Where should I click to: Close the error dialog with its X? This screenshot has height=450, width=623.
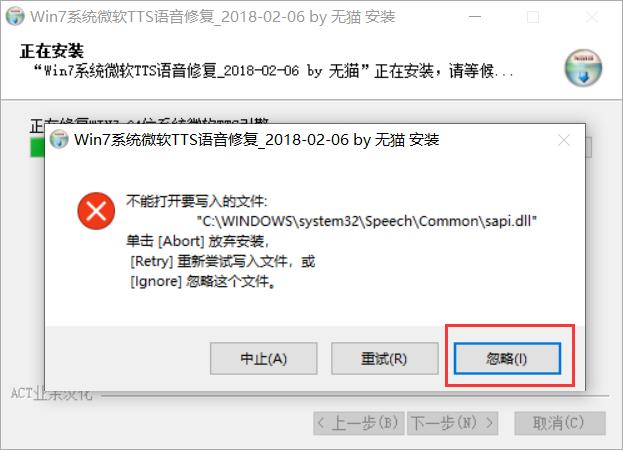click(x=564, y=140)
